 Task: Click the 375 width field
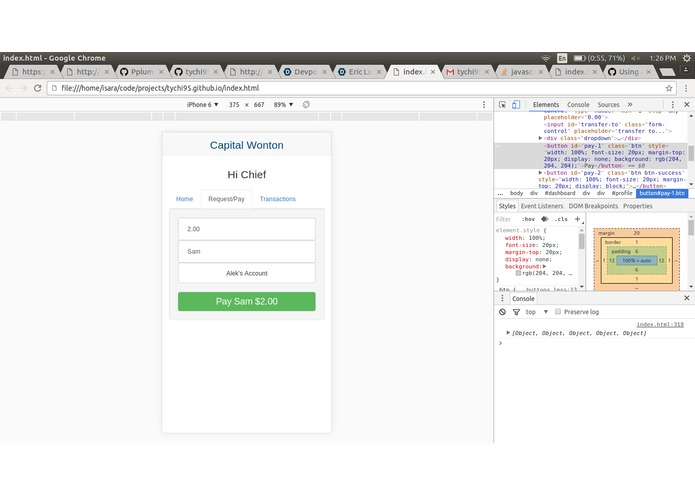pyautogui.click(x=234, y=105)
